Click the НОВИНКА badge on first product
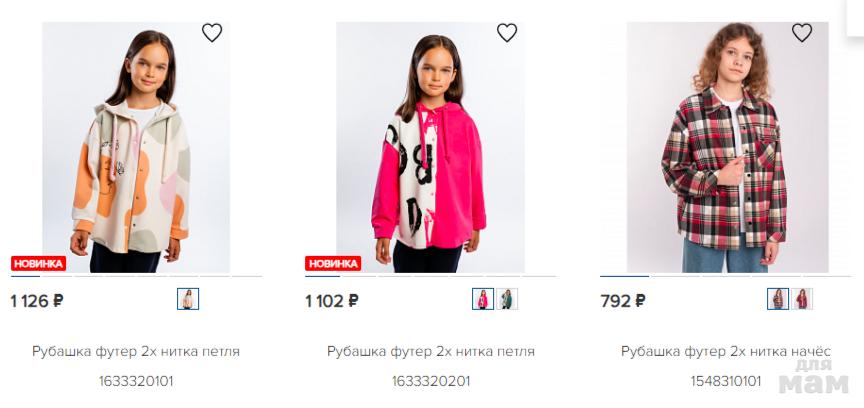 tap(38, 264)
